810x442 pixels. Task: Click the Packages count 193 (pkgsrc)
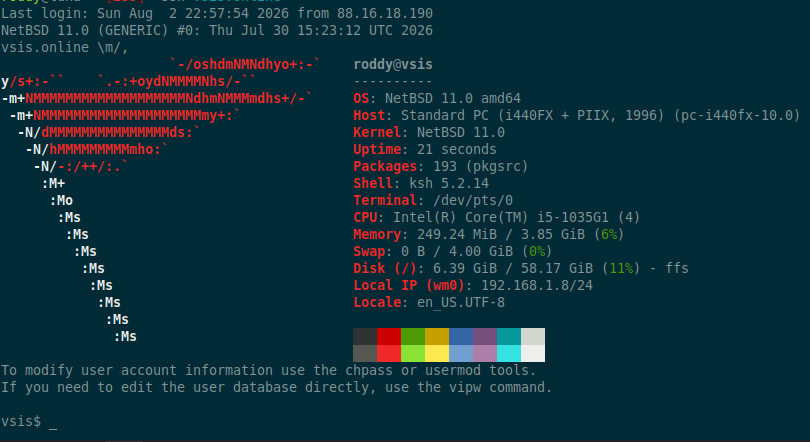click(x=473, y=166)
